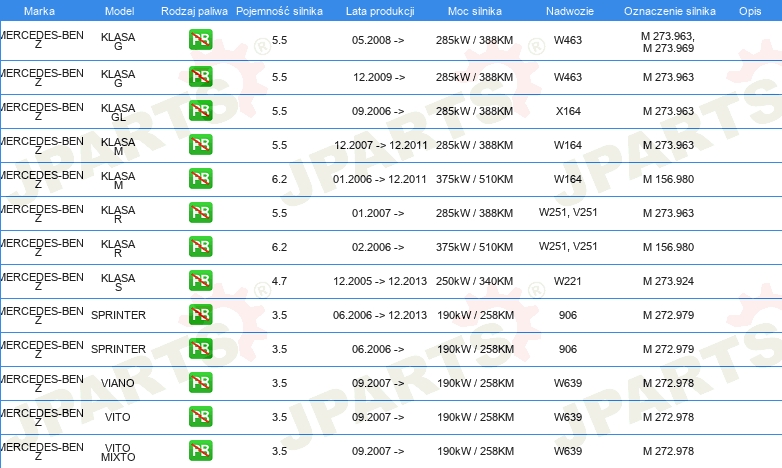Click 285kW / 388KM power in Klasa GL row
Screen dimensions: 782x468
click(x=474, y=111)
